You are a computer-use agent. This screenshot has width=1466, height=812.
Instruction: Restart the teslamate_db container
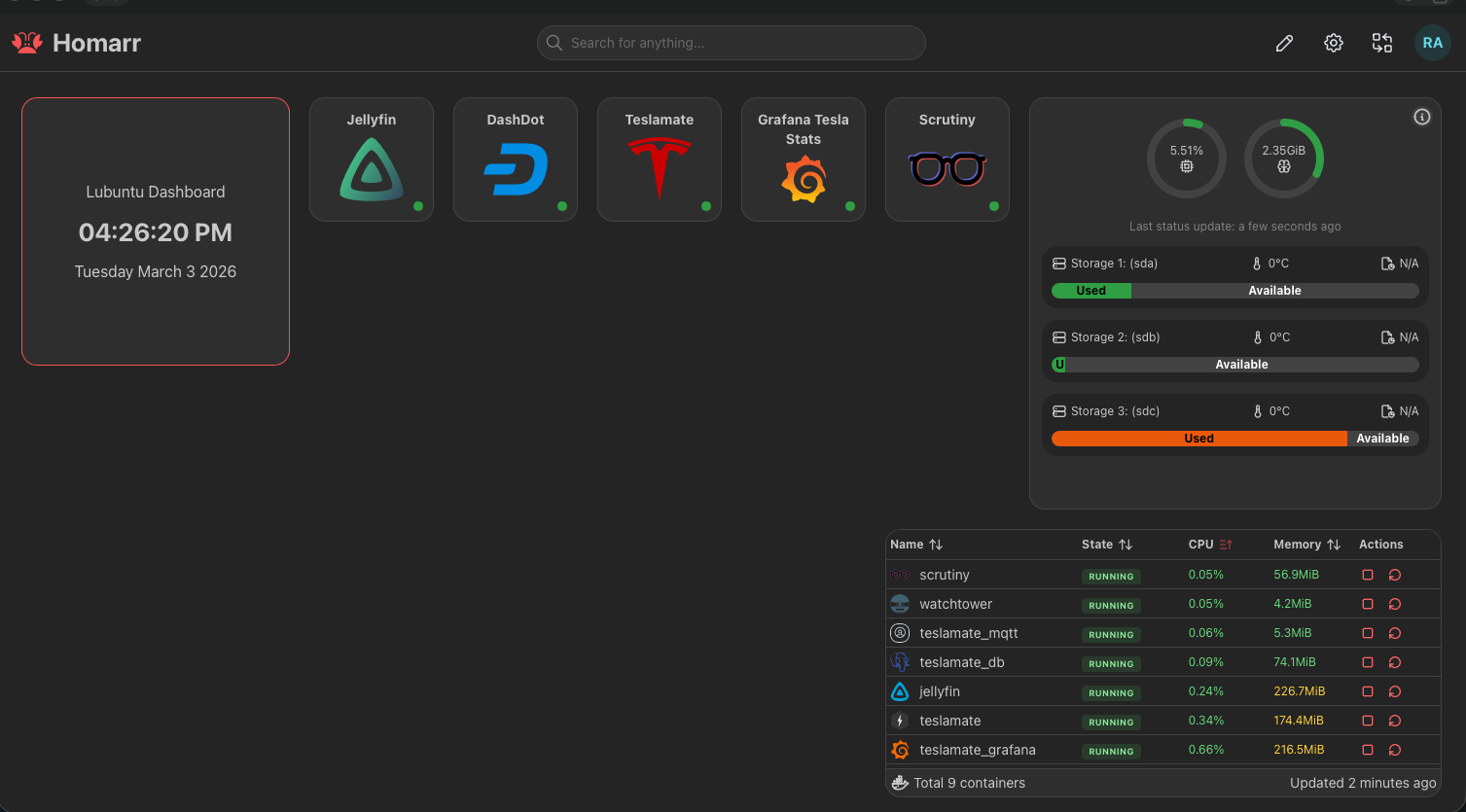point(1395,662)
